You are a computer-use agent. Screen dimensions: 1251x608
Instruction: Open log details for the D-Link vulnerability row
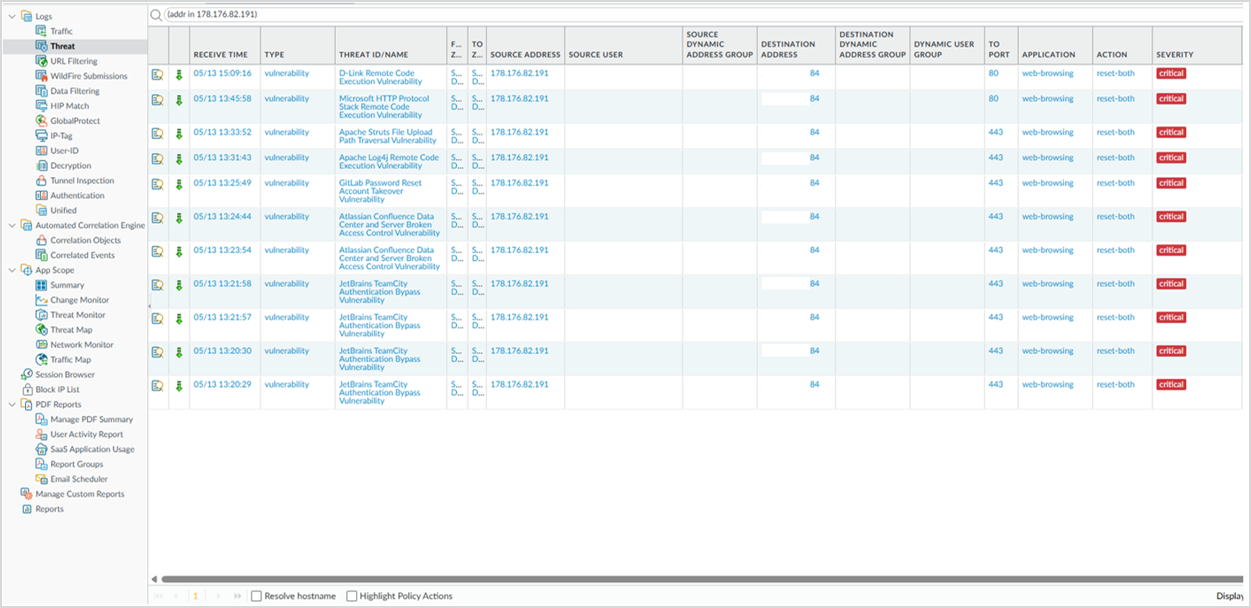click(x=157, y=74)
